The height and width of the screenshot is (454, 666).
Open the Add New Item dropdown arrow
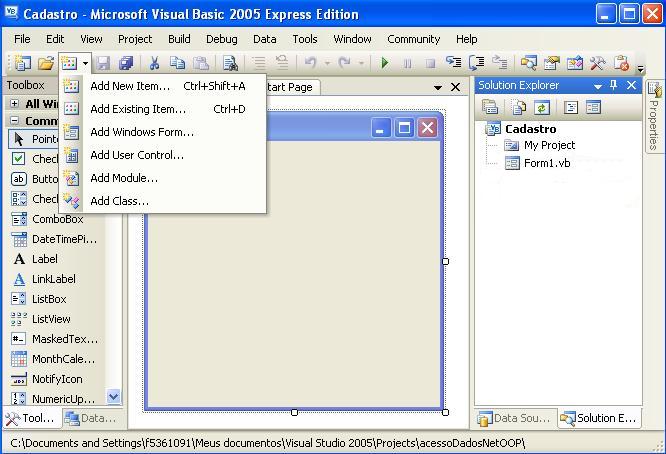click(85, 63)
